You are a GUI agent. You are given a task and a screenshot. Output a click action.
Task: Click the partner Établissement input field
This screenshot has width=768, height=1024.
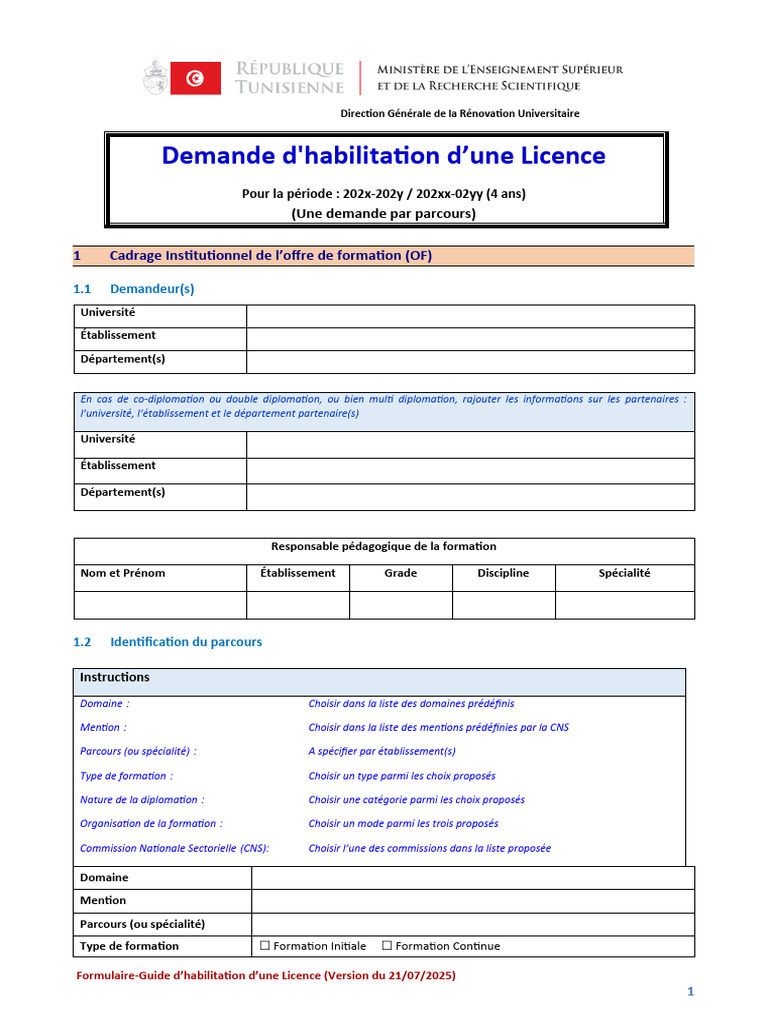(x=470, y=471)
